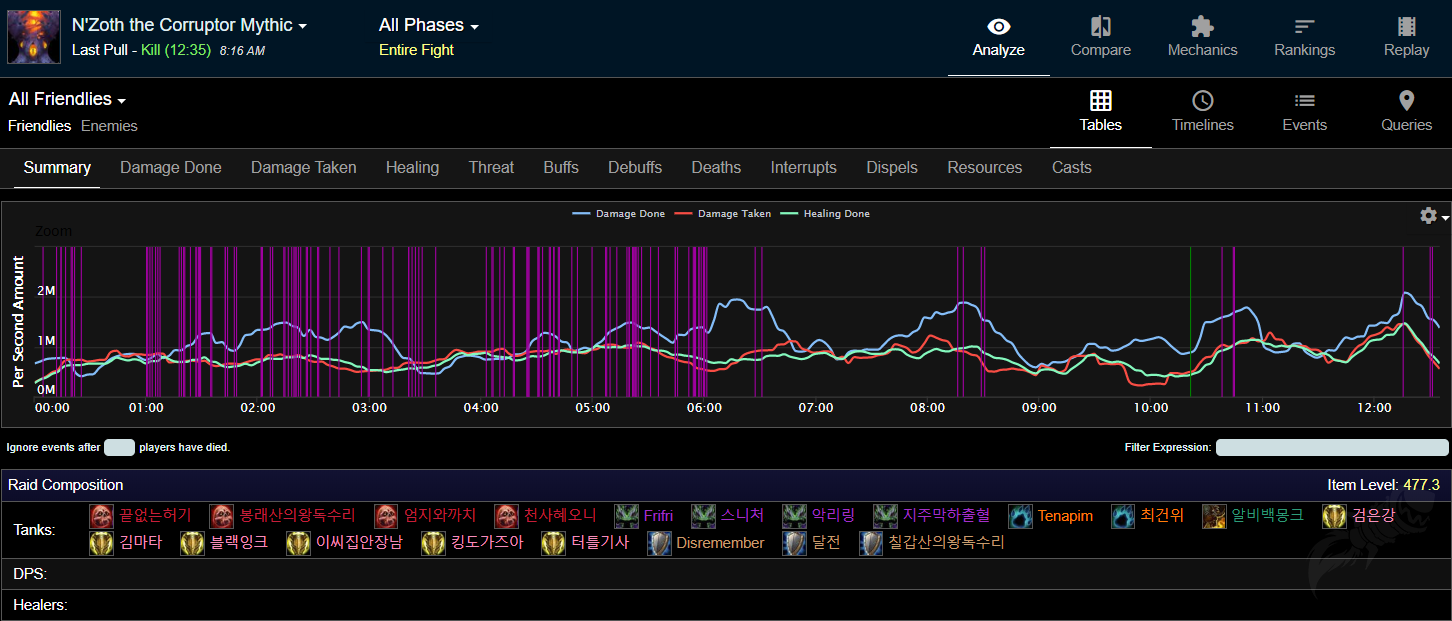Viewport: 1452px width, 621px height.
Task: Open the Mechanics puzzle icon
Action: click(x=1202, y=27)
